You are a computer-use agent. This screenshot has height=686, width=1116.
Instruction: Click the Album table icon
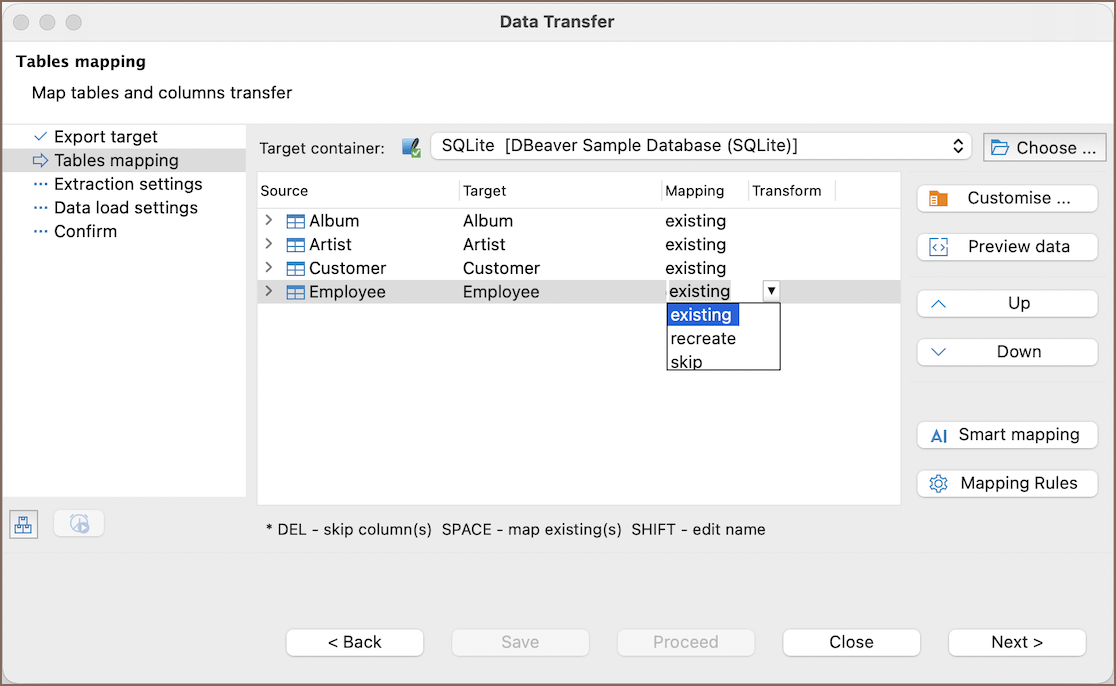coord(295,221)
